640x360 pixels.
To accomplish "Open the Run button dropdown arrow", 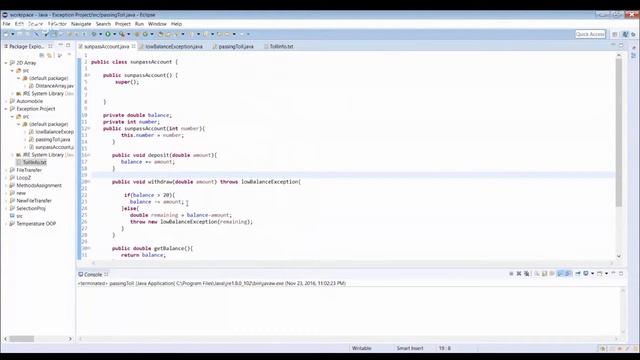I will tap(114, 34).
